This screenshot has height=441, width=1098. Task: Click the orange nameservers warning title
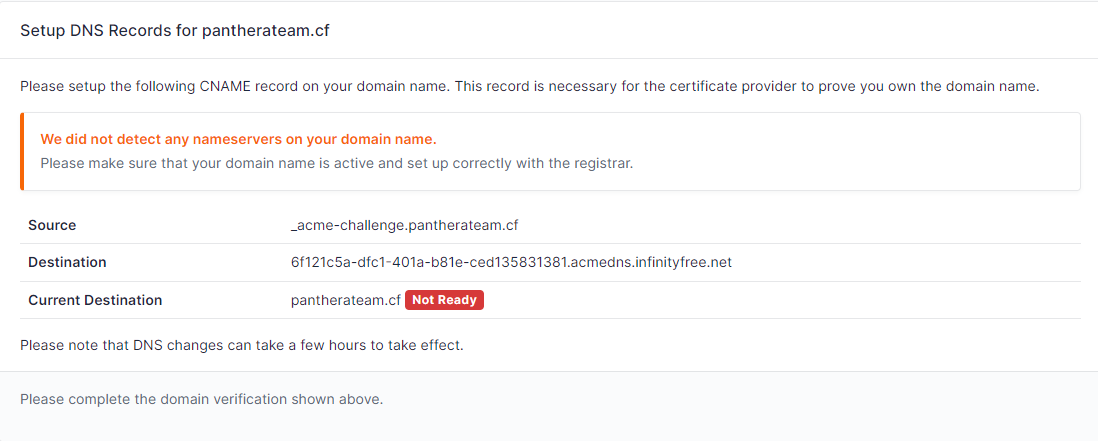point(238,139)
